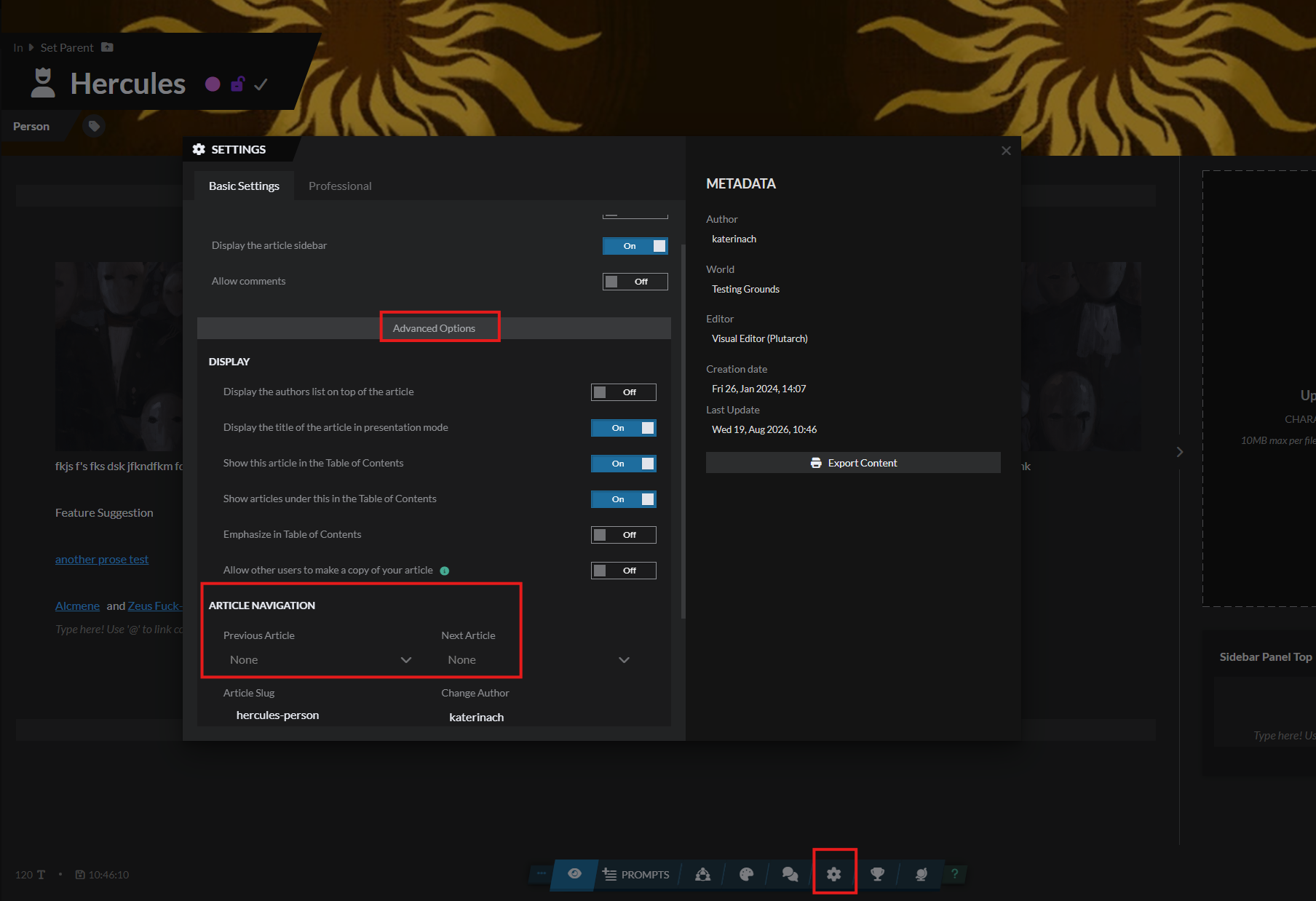Disable Show this article in Table of Contents
Viewport: 1316px width, 901px height.
click(x=623, y=464)
